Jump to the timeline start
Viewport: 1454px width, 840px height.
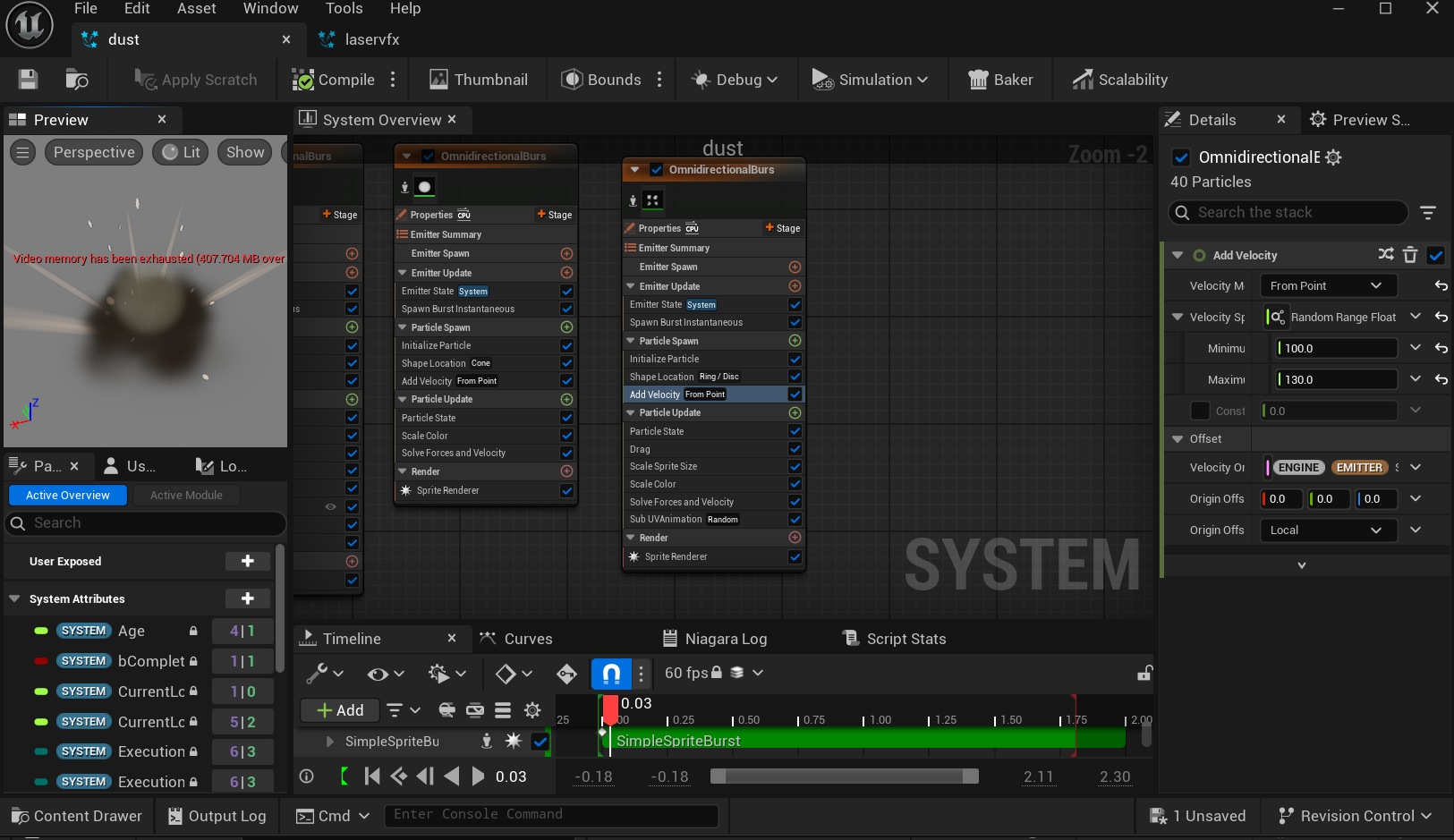[x=372, y=776]
